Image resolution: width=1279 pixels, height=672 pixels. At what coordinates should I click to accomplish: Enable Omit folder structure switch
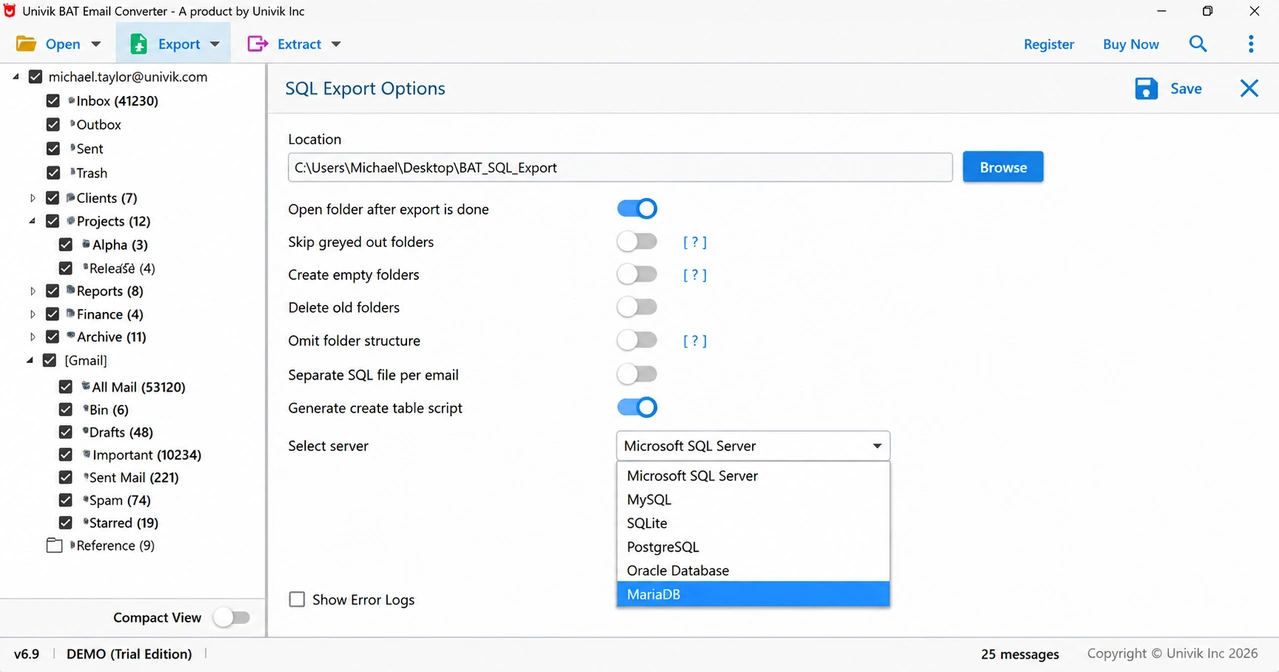pos(637,341)
